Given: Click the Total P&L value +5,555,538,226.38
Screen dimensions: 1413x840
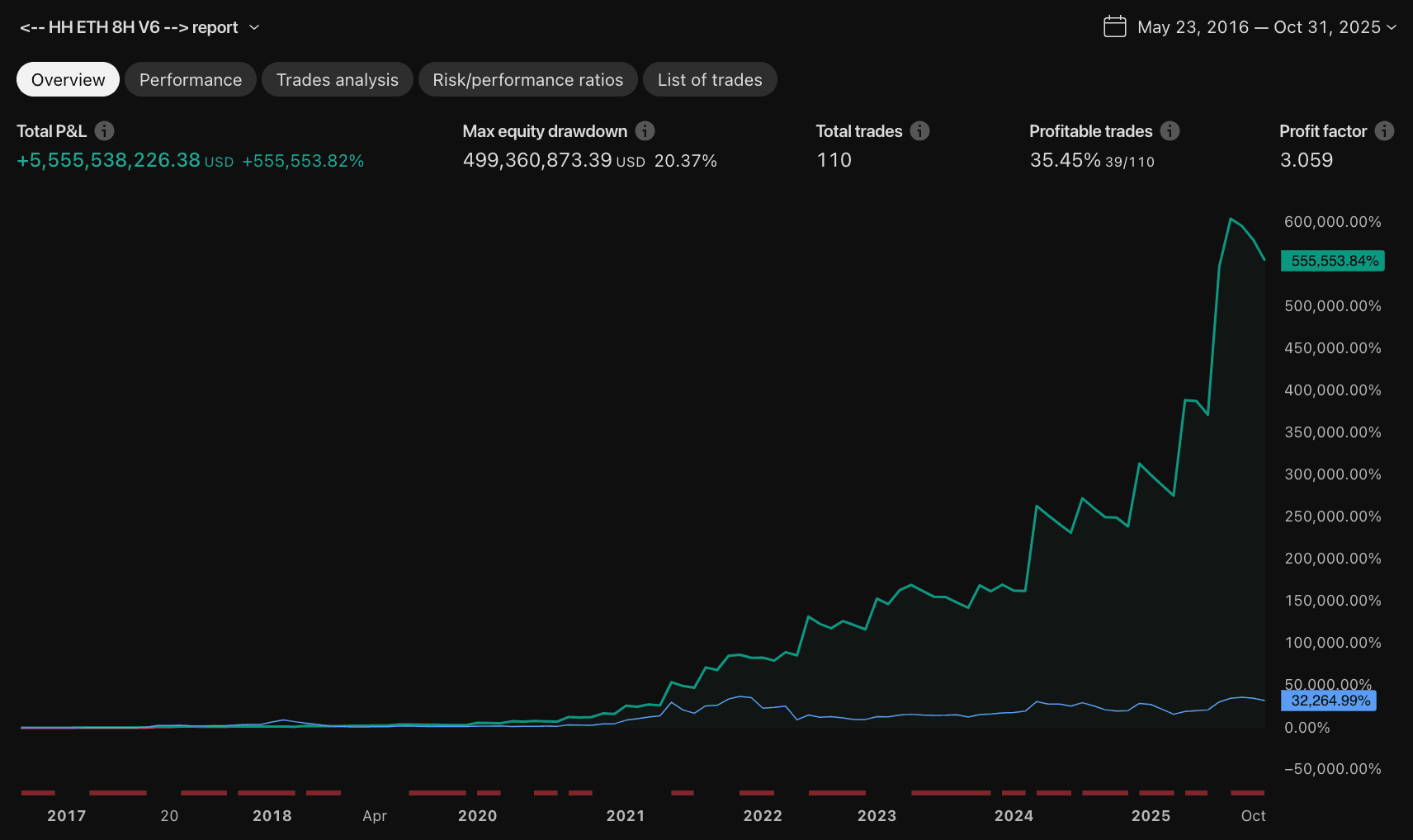Looking at the screenshot, I should pos(108,160).
